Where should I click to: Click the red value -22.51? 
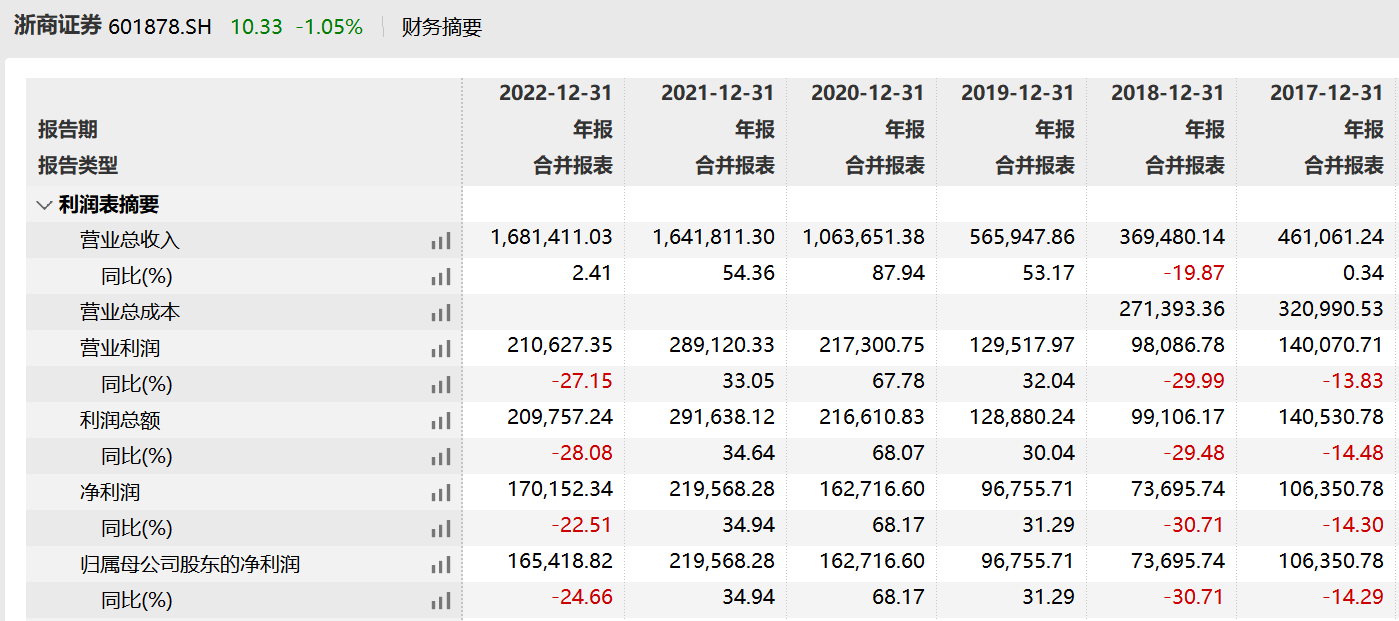tap(582, 526)
